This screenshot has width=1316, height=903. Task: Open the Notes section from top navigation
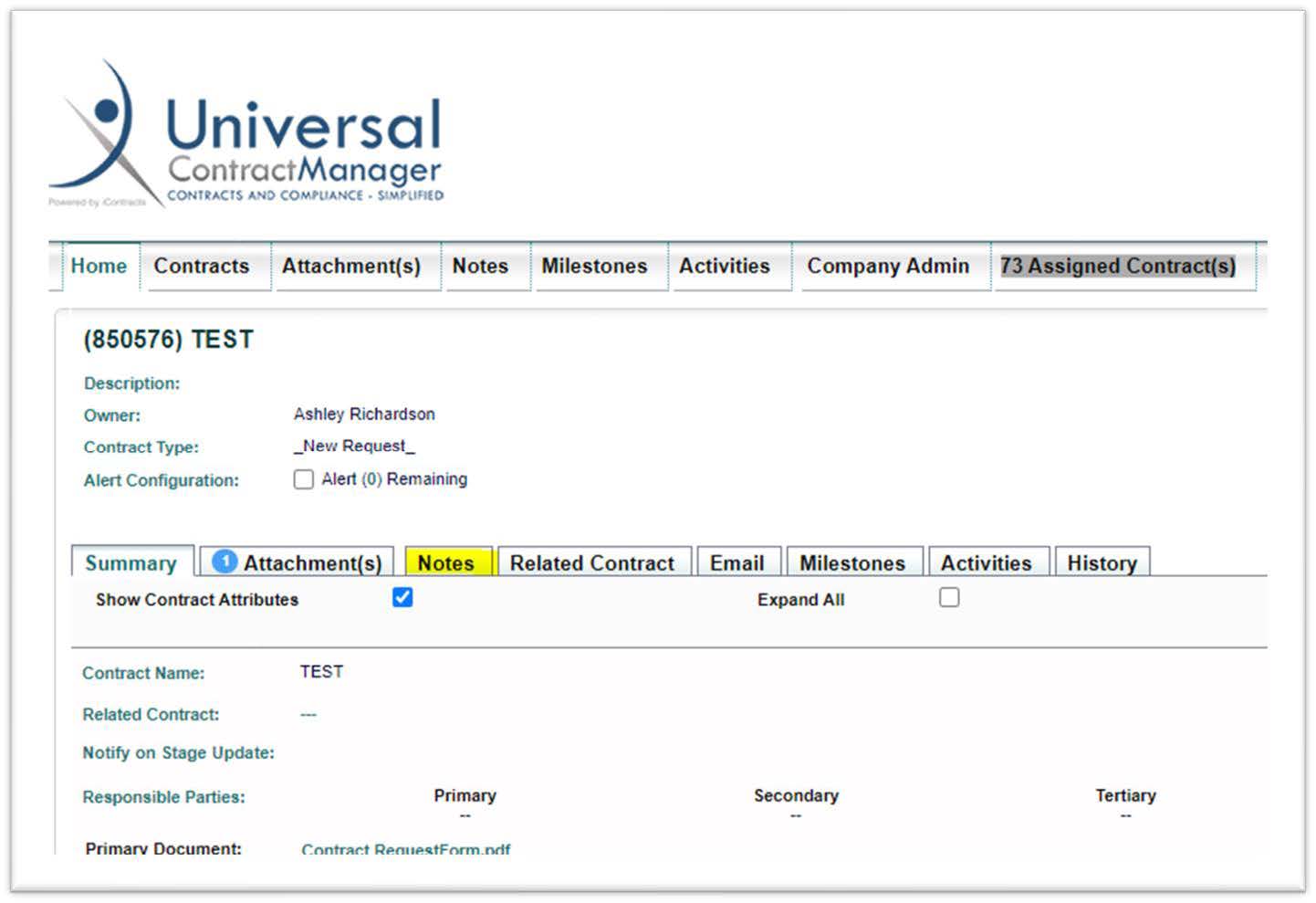pyautogui.click(x=481, y=266)
